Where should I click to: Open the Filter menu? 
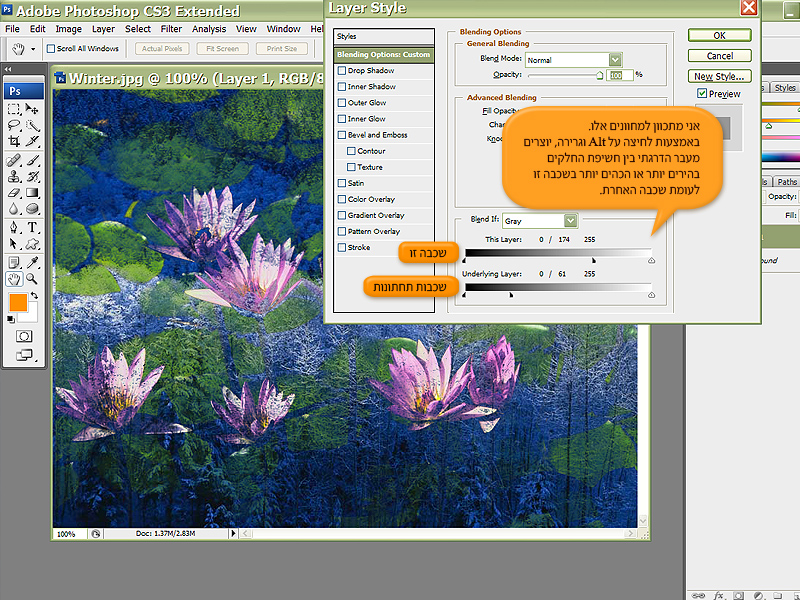(x=171, y=29)
